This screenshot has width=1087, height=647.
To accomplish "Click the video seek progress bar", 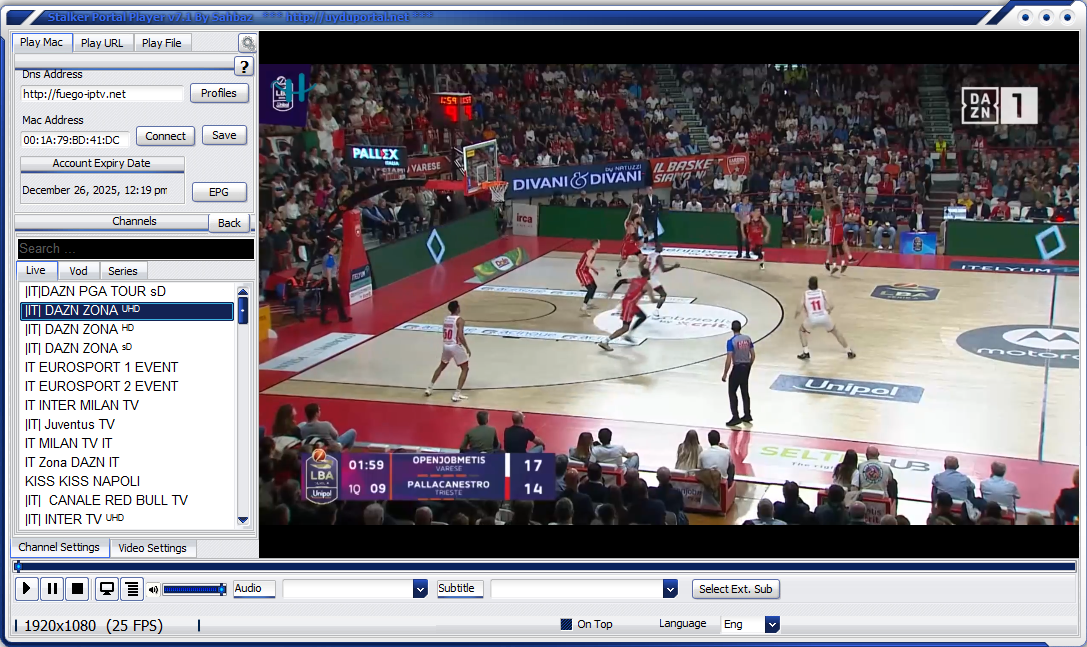I will (545, 567).
